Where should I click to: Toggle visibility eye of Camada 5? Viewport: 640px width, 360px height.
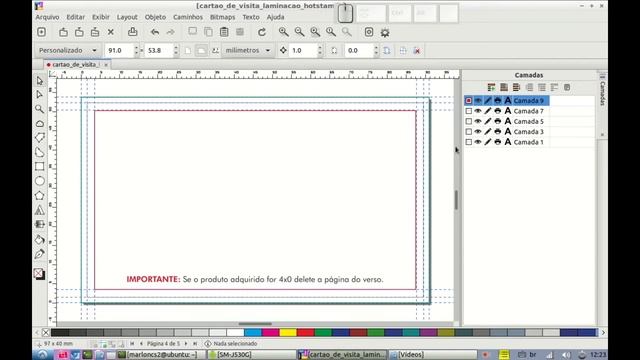478,121
